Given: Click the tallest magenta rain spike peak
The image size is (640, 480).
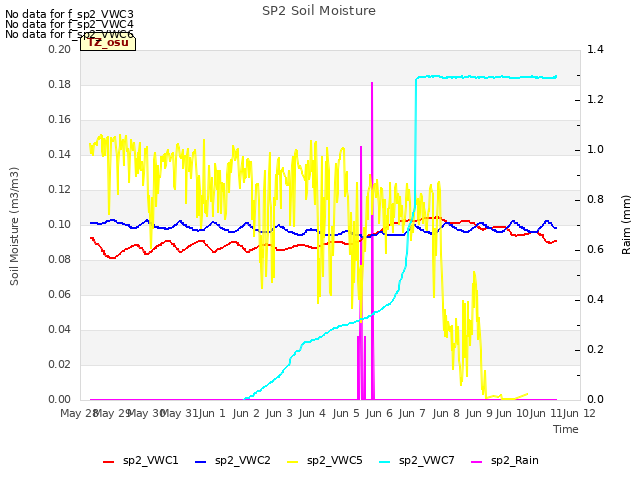Looking at the screenshot, I should [372, 83].
